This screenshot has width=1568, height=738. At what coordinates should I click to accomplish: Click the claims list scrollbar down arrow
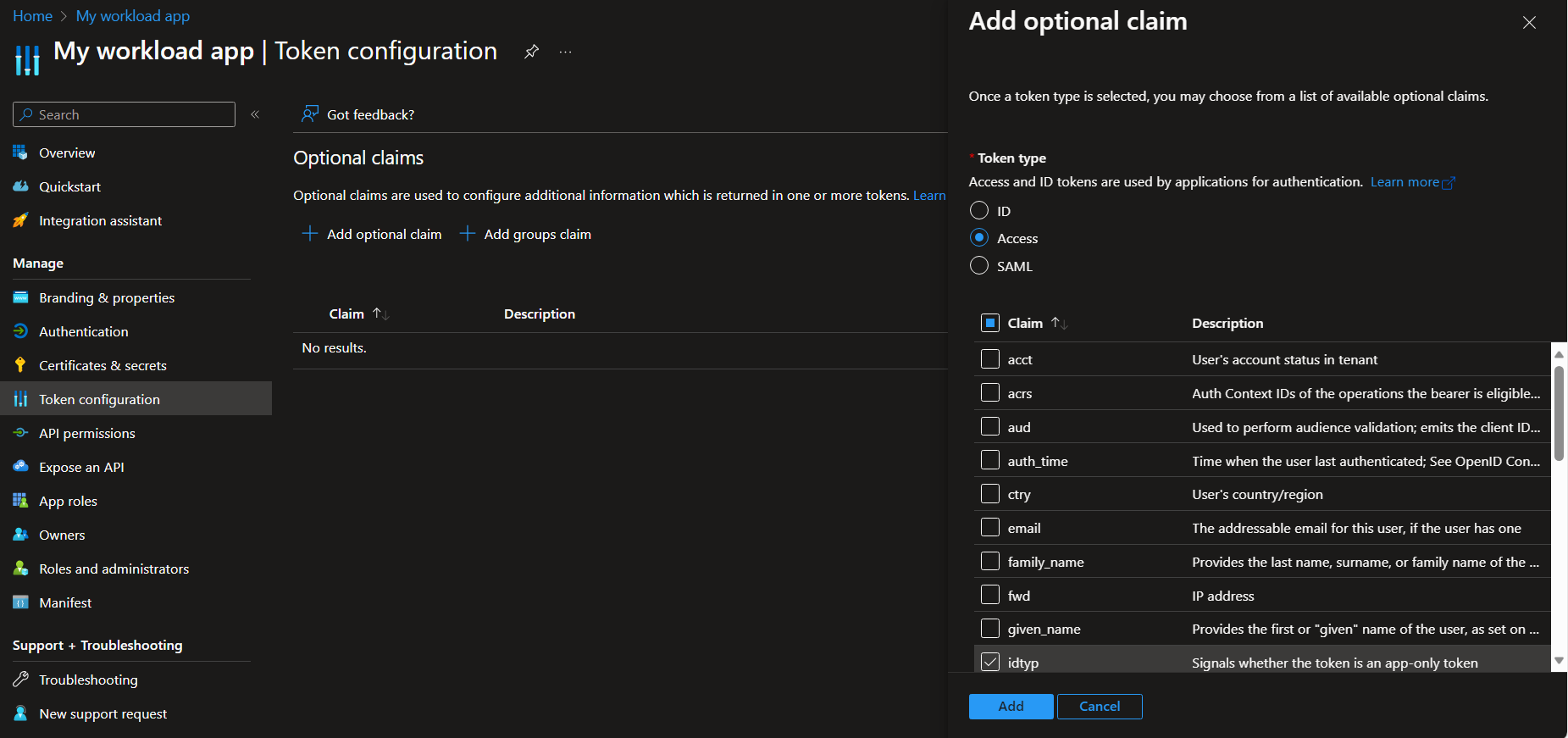tap(1559, 661)
